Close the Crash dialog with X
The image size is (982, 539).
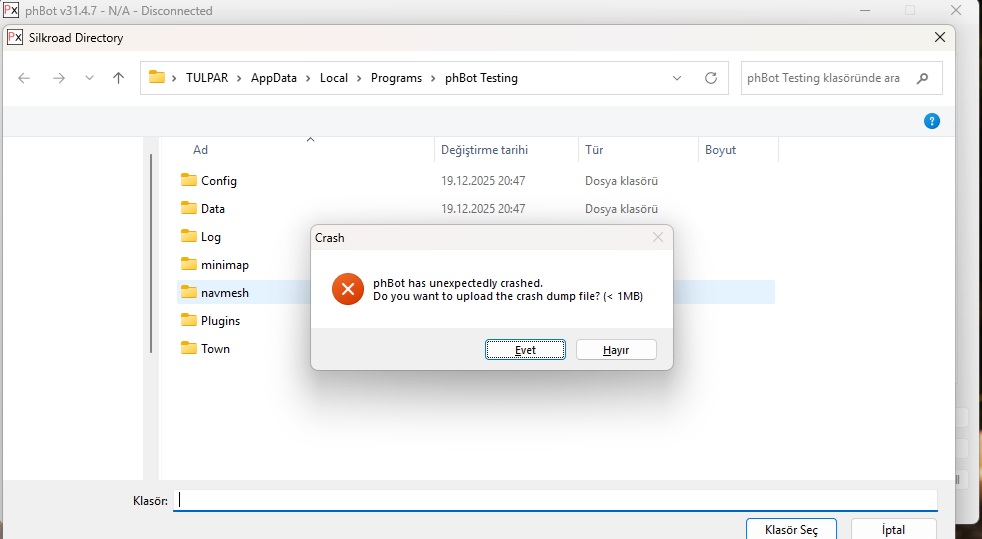click(657, 238)
